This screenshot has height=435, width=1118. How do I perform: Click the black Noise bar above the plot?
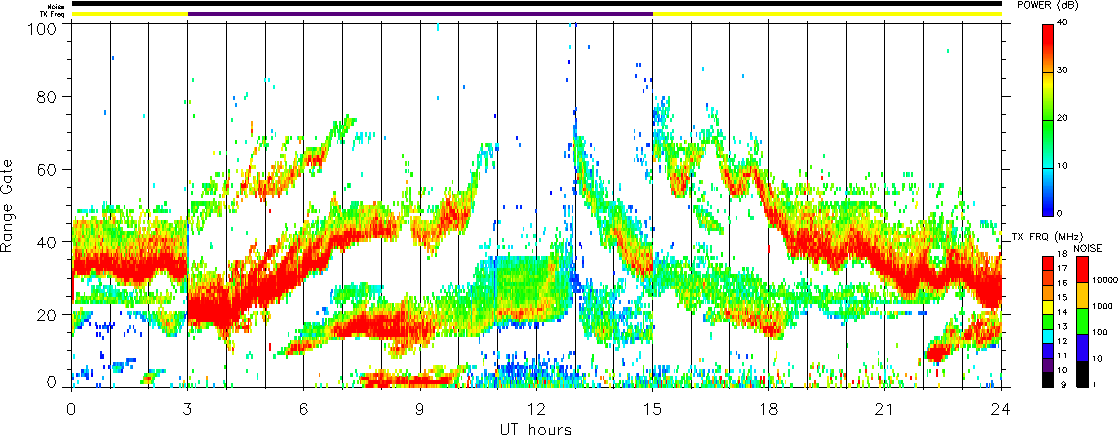pos(536,4)
